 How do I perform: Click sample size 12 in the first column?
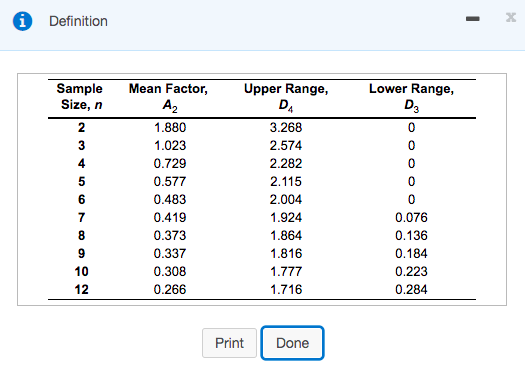pos(81,290)
